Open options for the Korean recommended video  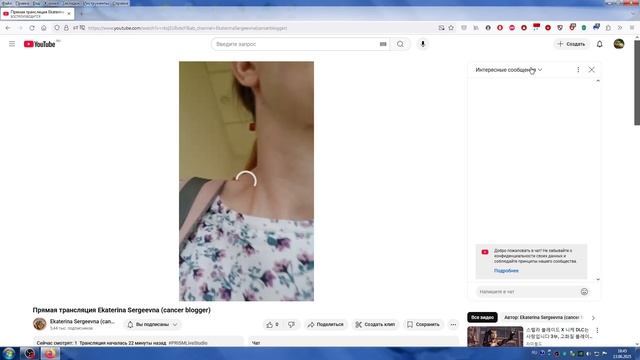click(597, 330)
